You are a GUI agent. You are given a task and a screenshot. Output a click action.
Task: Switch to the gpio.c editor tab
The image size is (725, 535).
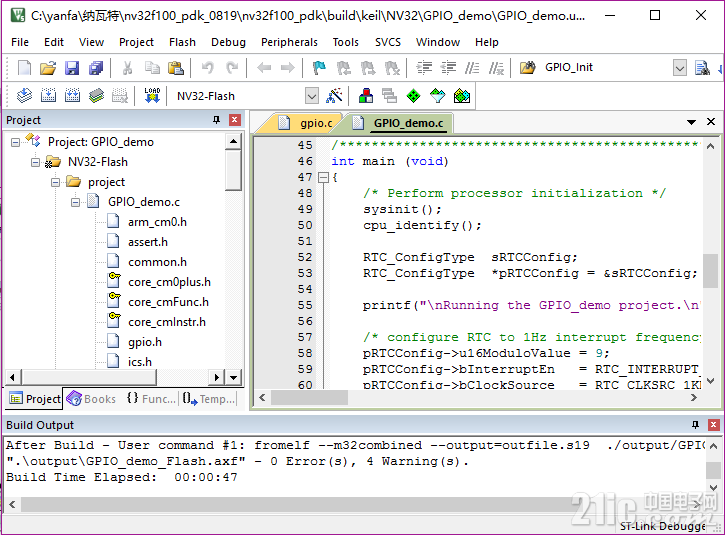coord(306,123)
